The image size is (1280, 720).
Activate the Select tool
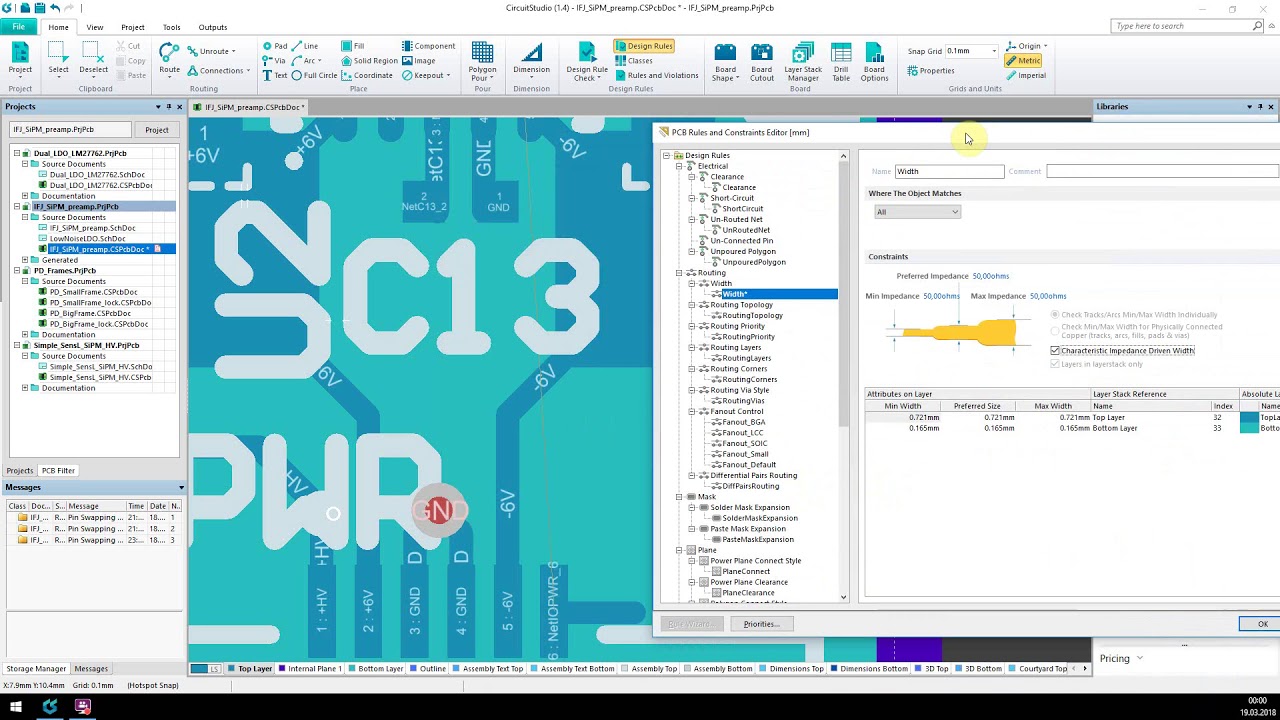[59, 58]
